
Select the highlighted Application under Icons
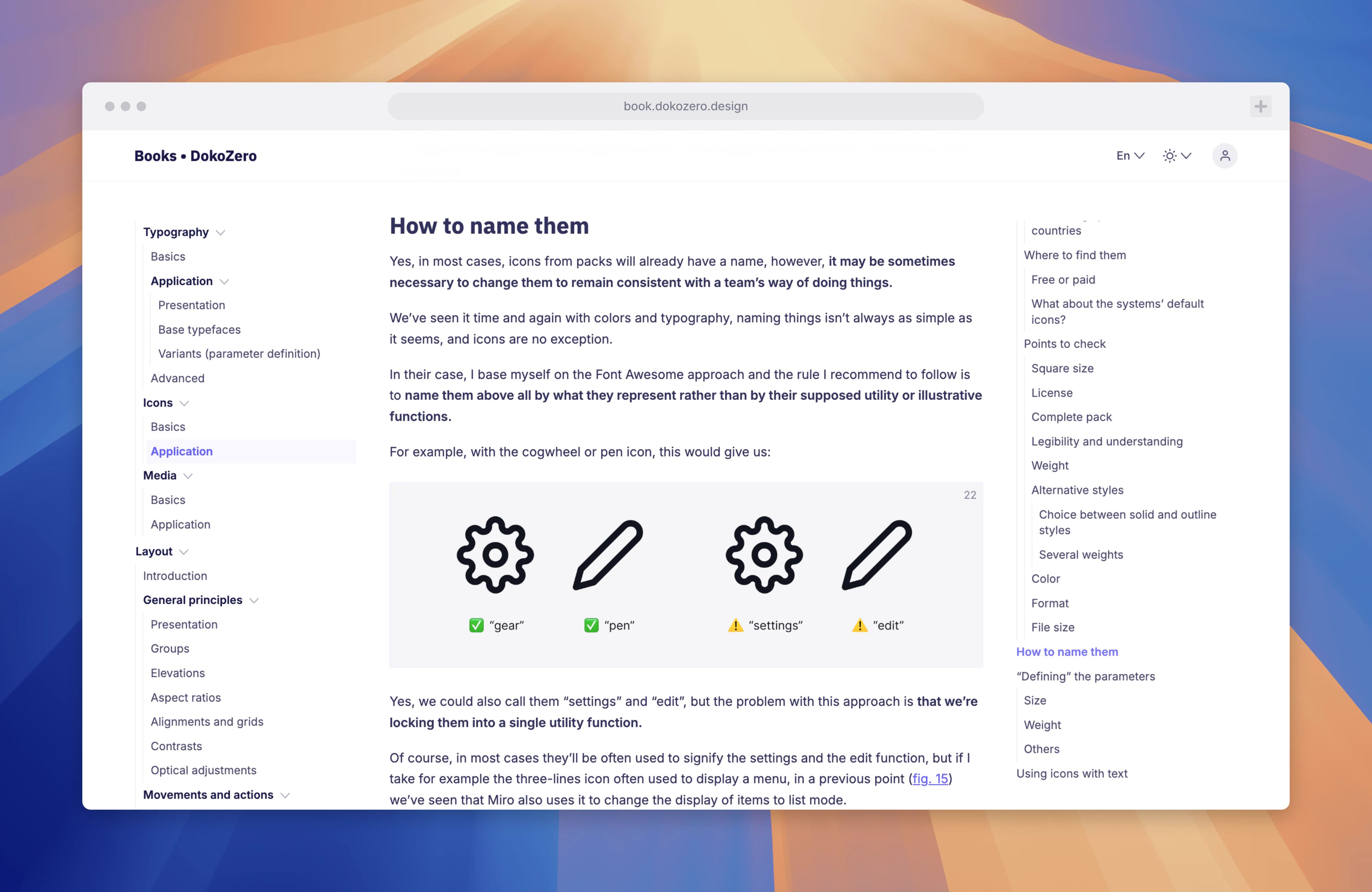251,451
